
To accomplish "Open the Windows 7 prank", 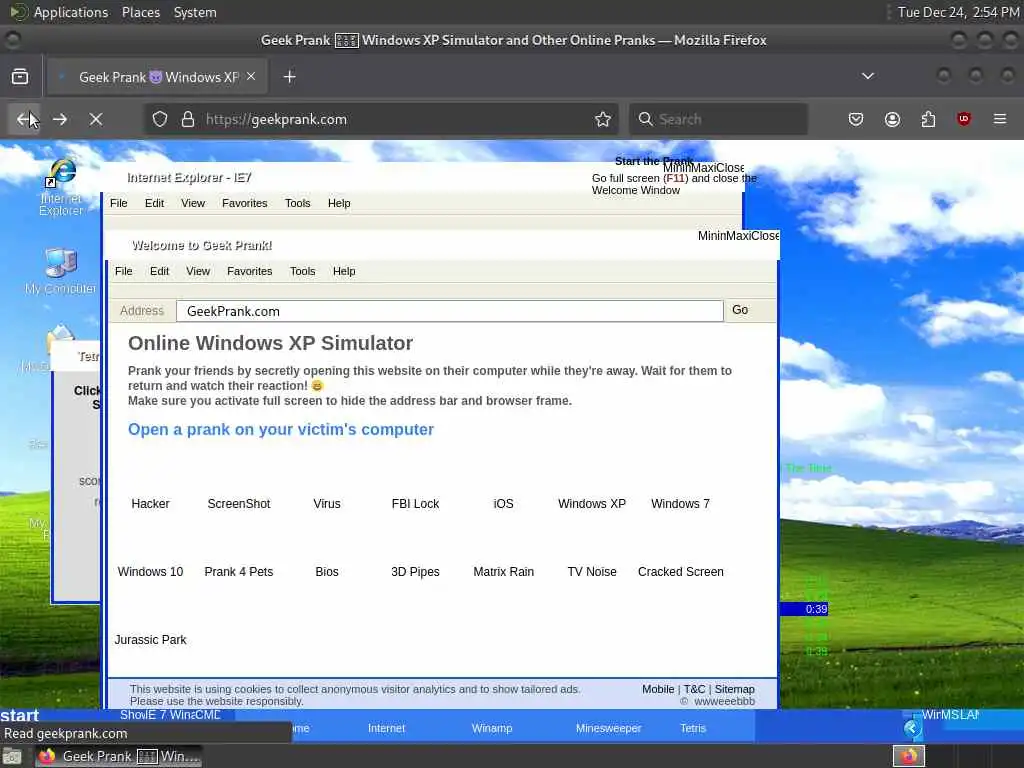I will pyautogui.click(x=680, y=504).
